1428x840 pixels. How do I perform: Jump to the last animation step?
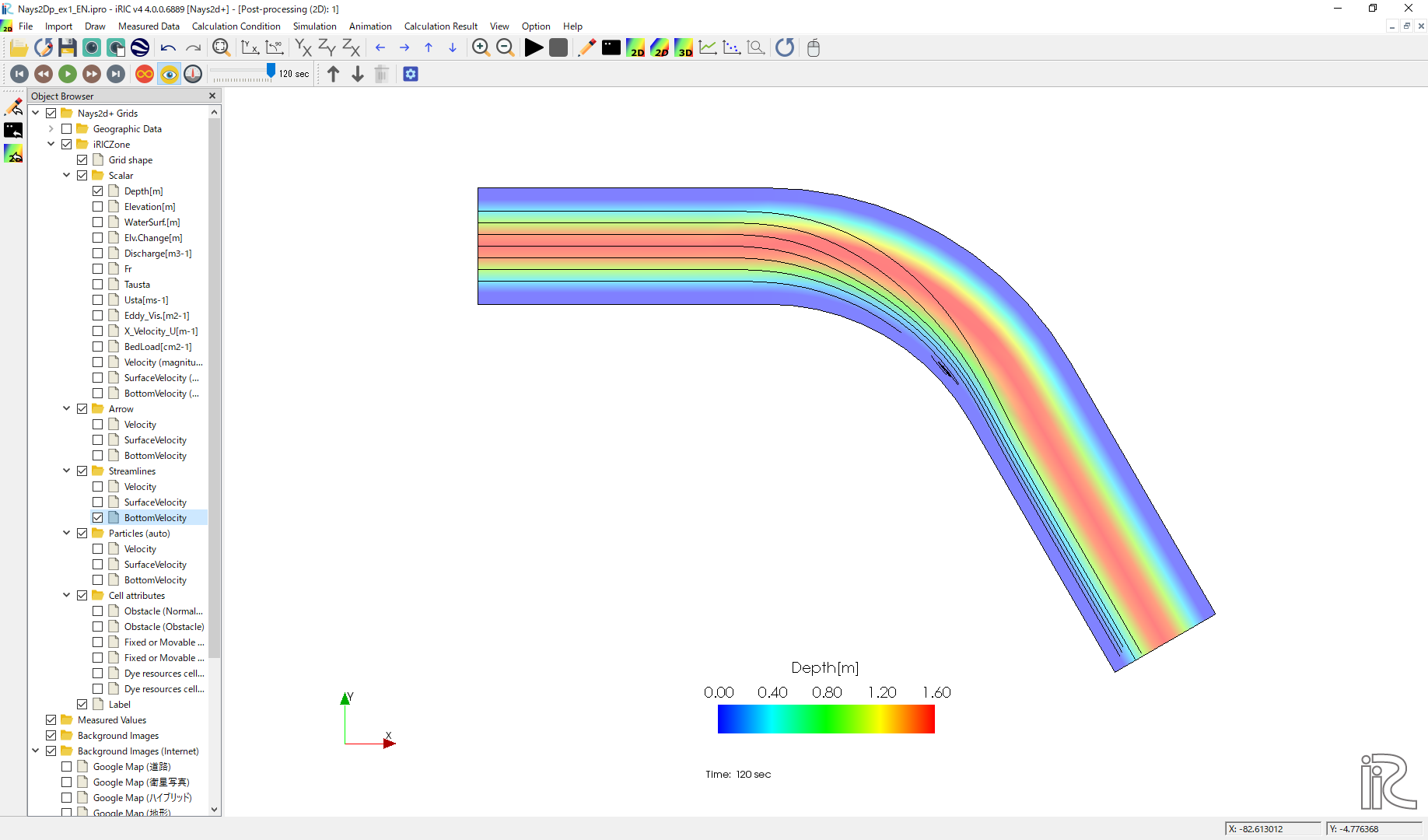[x=116, y=74]
